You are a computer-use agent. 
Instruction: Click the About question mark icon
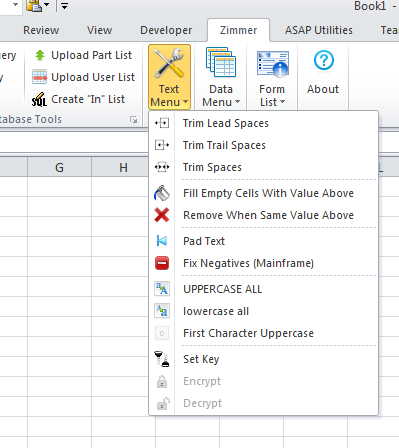[324, 61]
